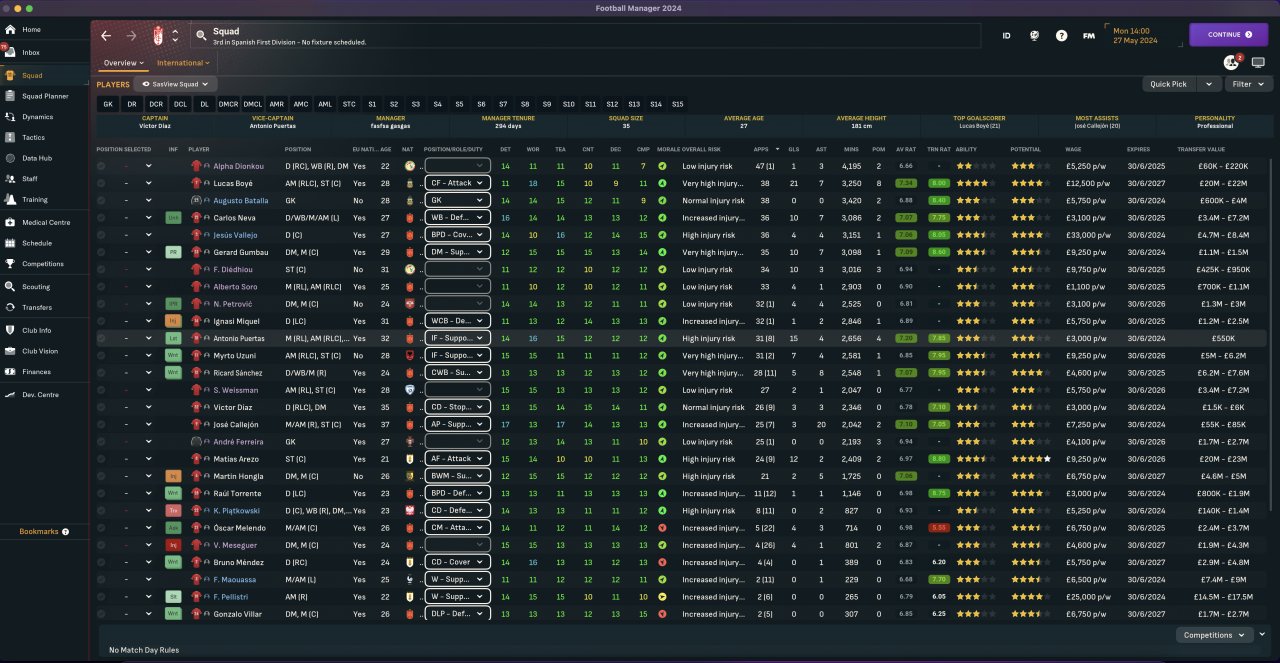Viewport: 1280px width, 663px height.
Task: Open Medical Centre in the sidebar
Action: [x=45, y=222]
